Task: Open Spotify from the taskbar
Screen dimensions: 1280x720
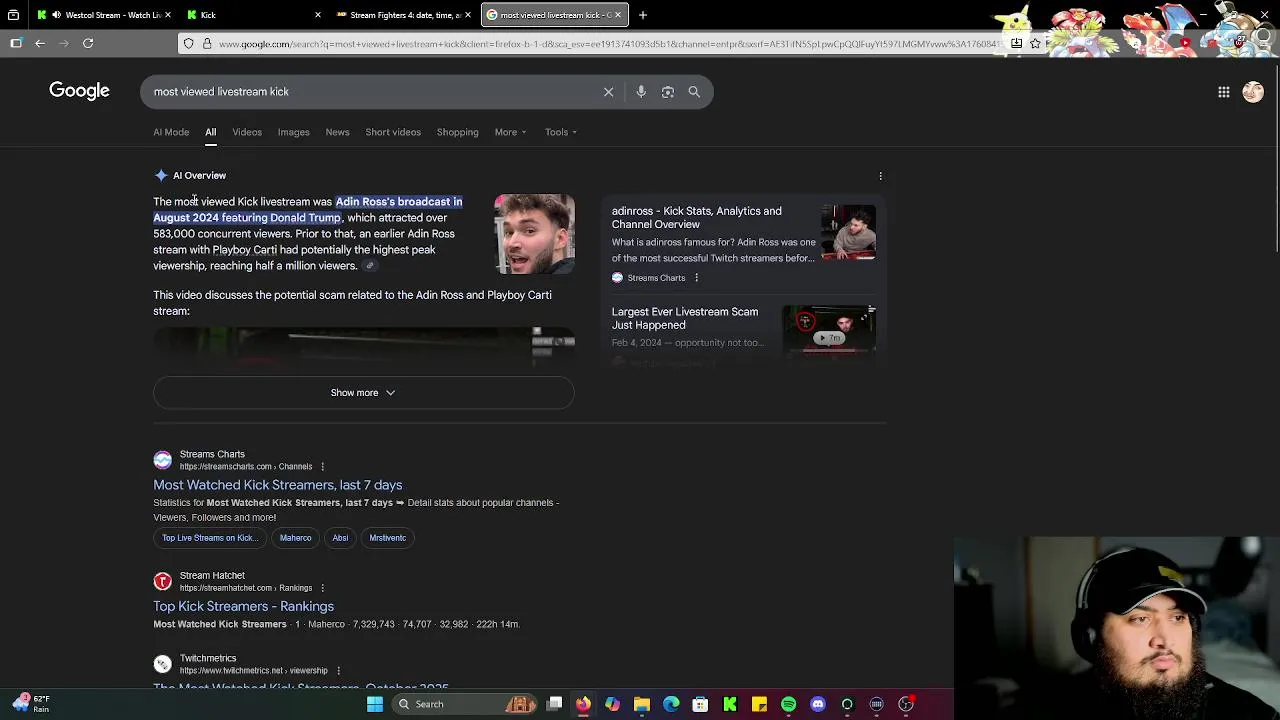Action: point(788,704)
